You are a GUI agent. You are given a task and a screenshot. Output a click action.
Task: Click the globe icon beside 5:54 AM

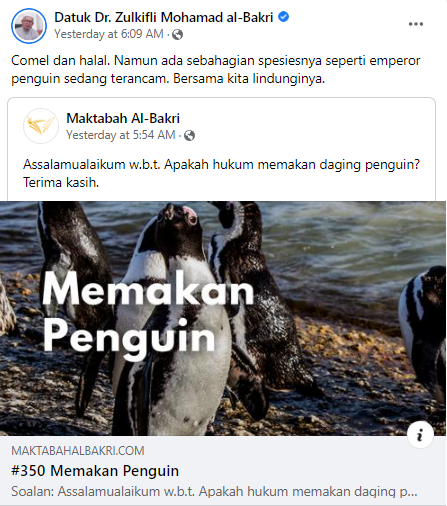(x=189, y=135)
